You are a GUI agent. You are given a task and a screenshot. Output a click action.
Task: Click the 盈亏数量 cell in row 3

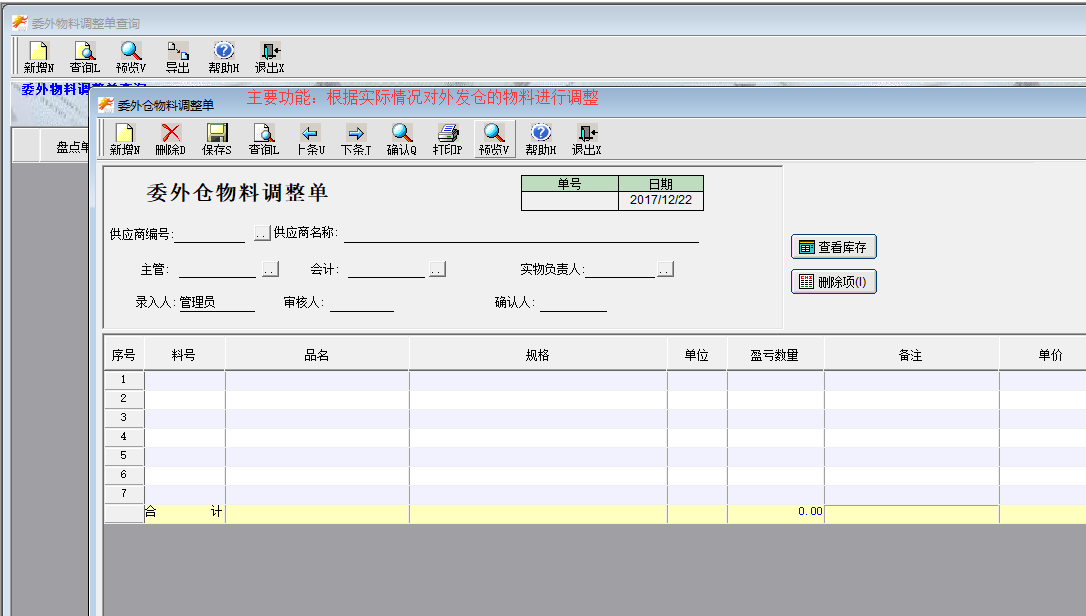(775, 418)
